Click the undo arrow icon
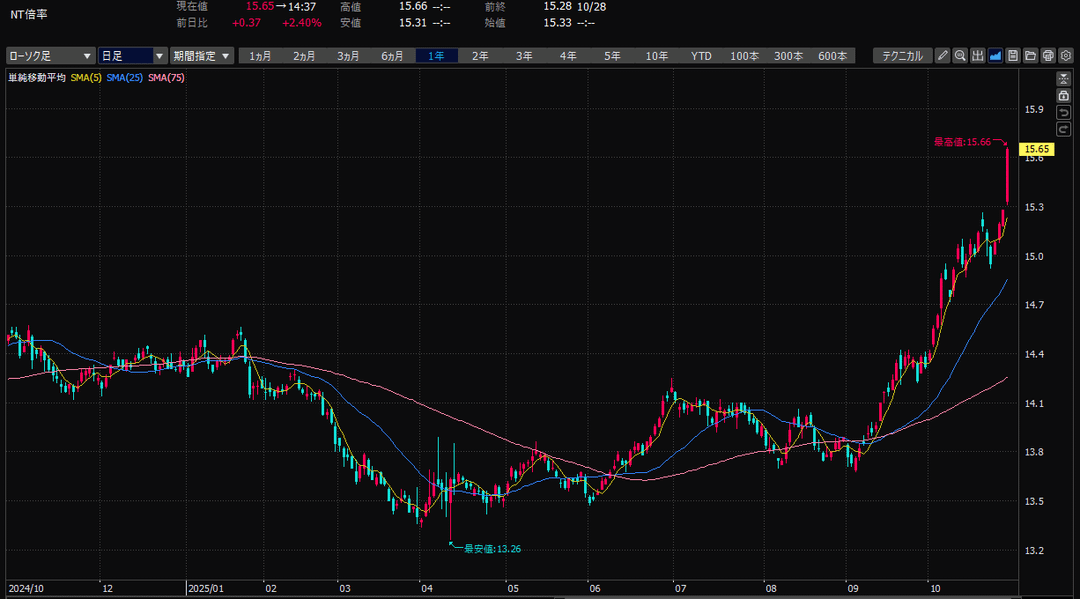This screenshot has width=1080, height=599. coord(1065,112)
